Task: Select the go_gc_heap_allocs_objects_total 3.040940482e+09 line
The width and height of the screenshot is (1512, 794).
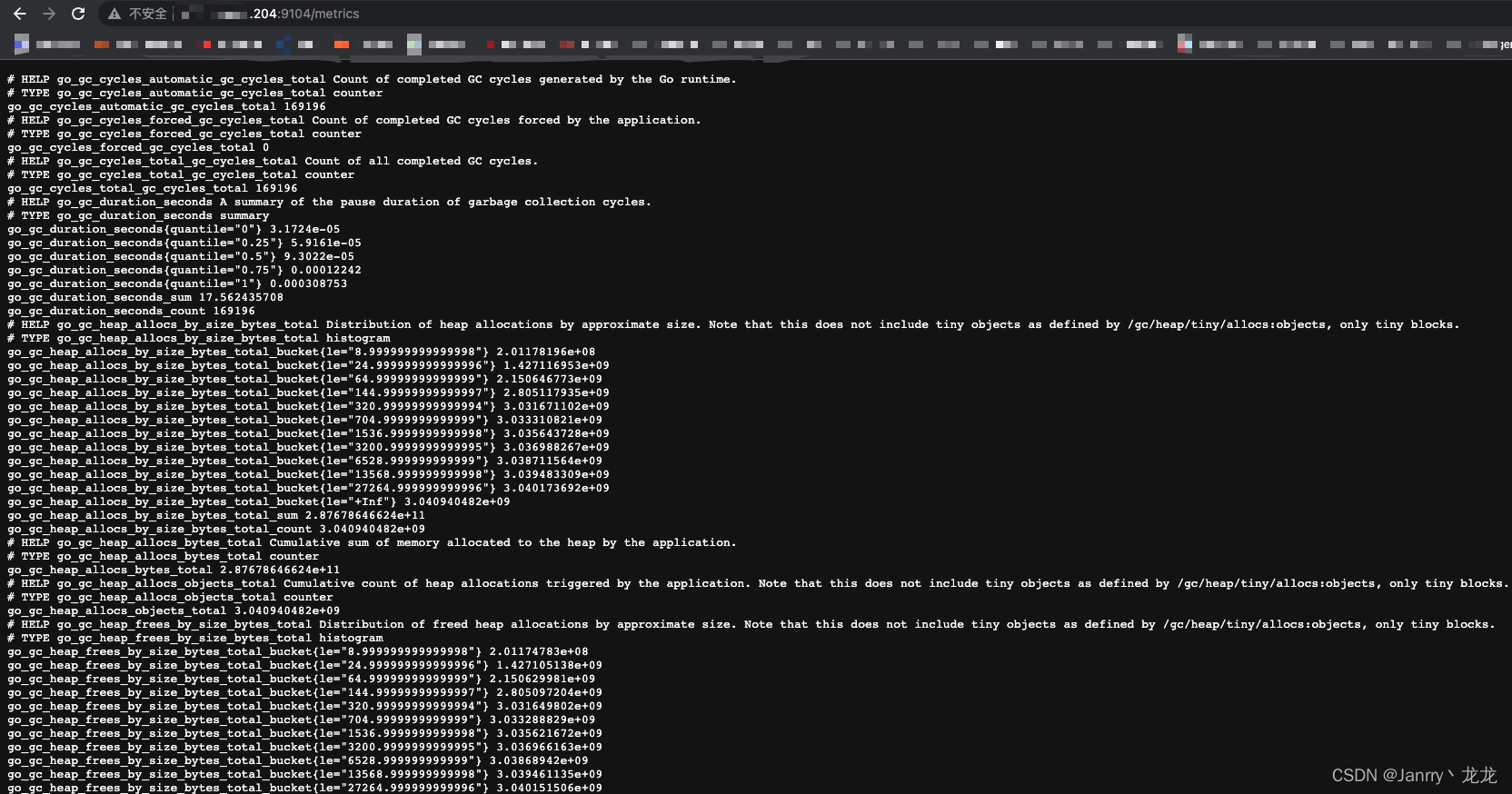Action: click(174, 611)
